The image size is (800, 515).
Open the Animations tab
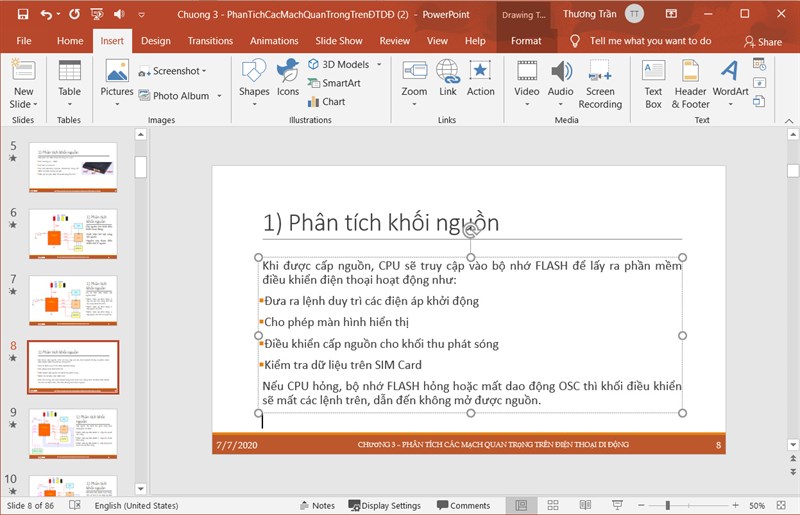tap(274, 41)
